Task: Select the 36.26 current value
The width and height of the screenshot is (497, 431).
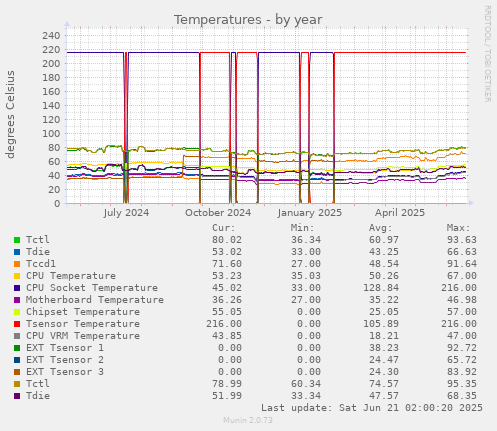Action: click(227, 300)
